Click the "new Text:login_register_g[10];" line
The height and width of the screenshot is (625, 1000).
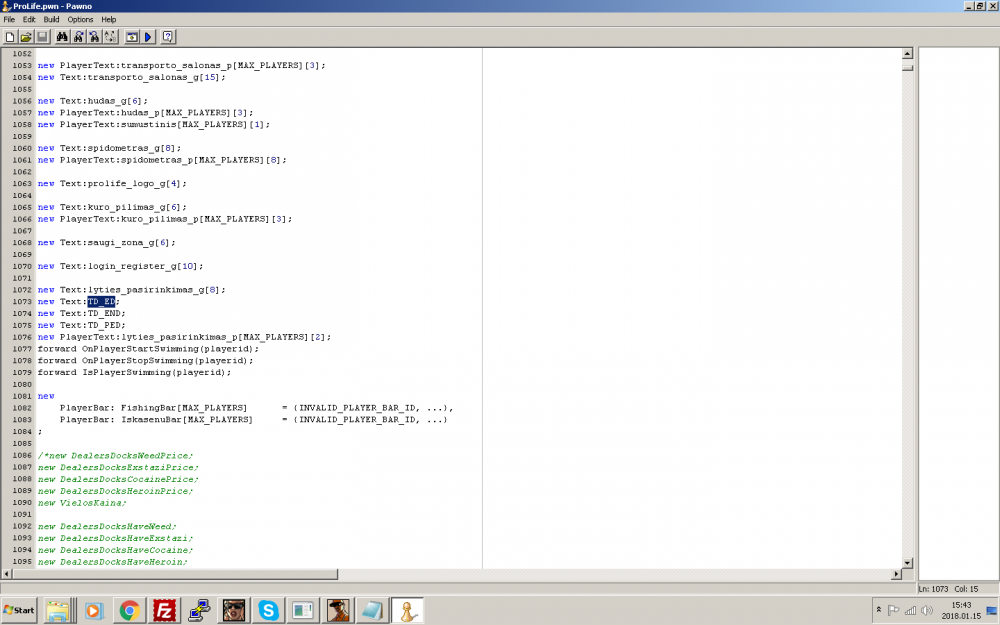coord(121,267)
